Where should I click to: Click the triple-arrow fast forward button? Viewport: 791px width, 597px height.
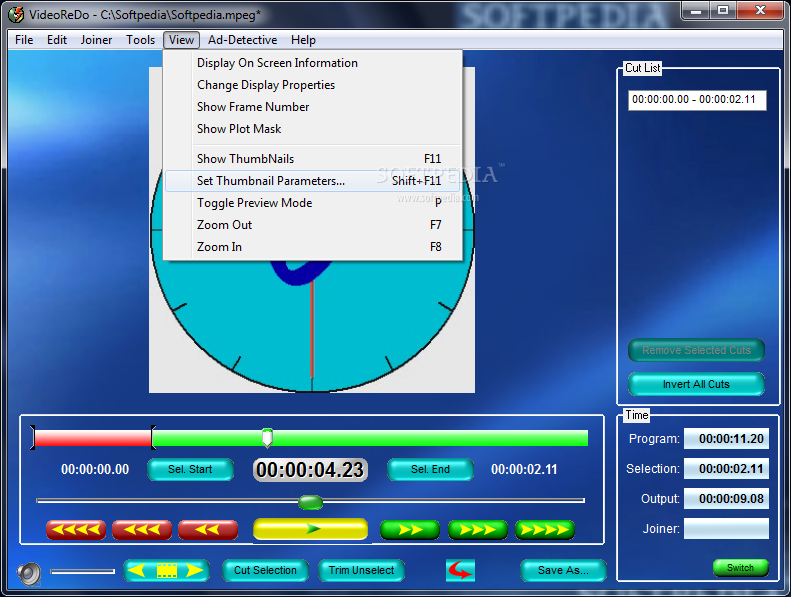pos(478,529)
